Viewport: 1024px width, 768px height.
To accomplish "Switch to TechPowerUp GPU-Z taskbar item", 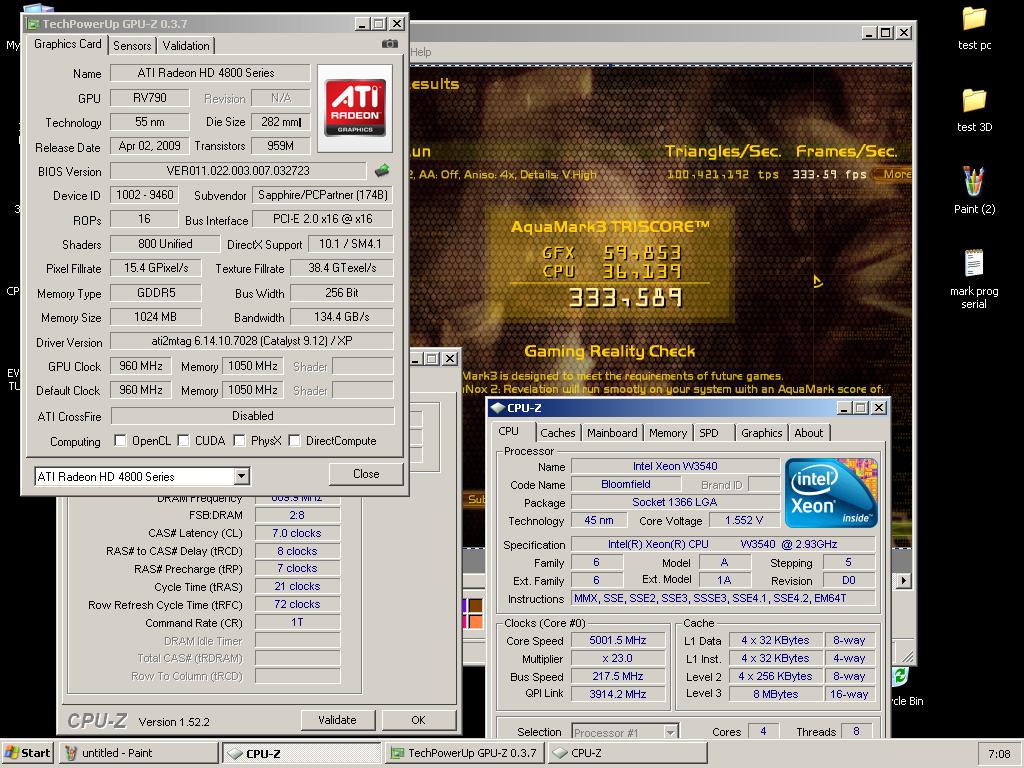I will coord(465,753).
